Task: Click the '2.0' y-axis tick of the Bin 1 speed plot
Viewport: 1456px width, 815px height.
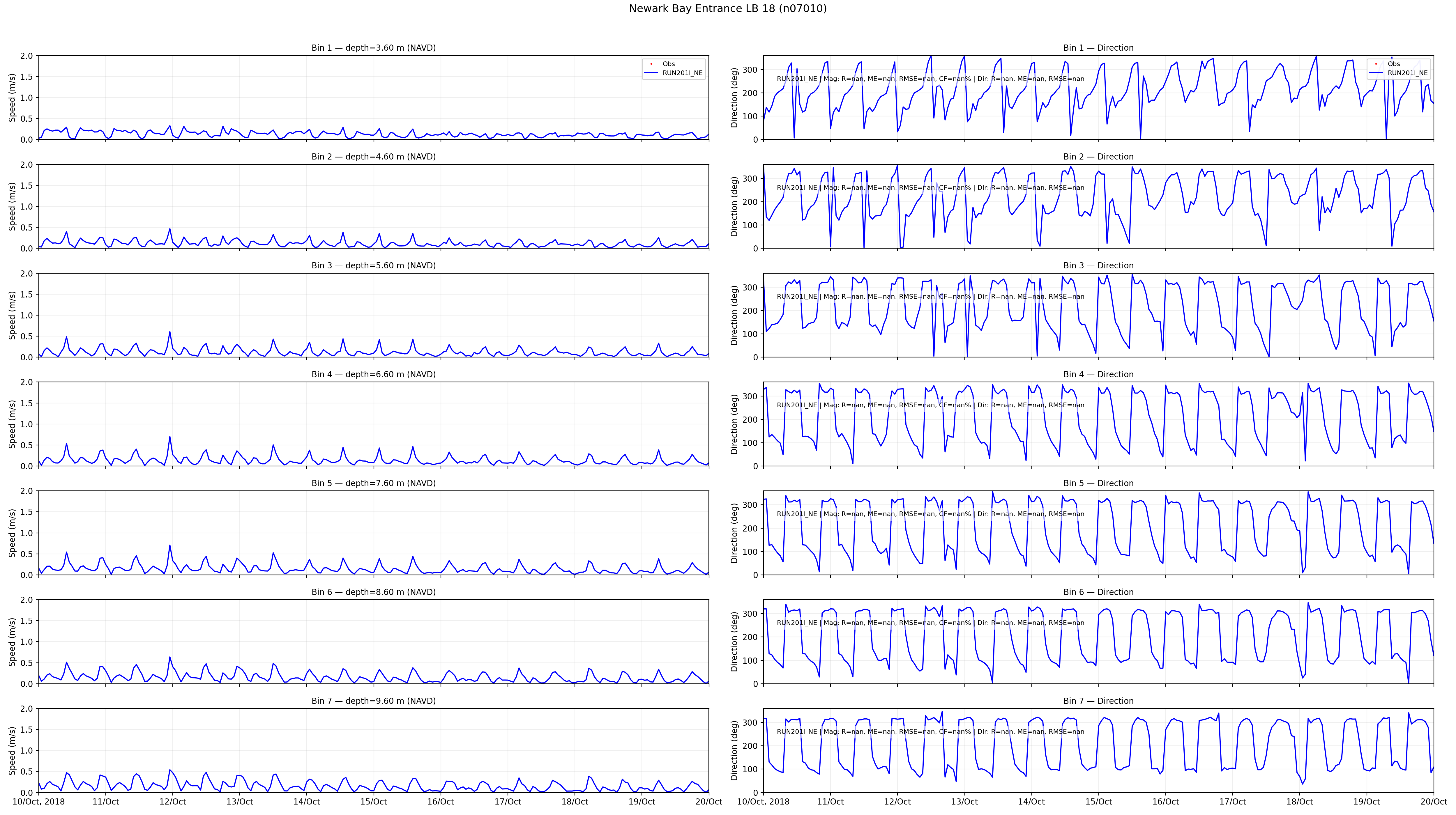Action: point(27,56)
